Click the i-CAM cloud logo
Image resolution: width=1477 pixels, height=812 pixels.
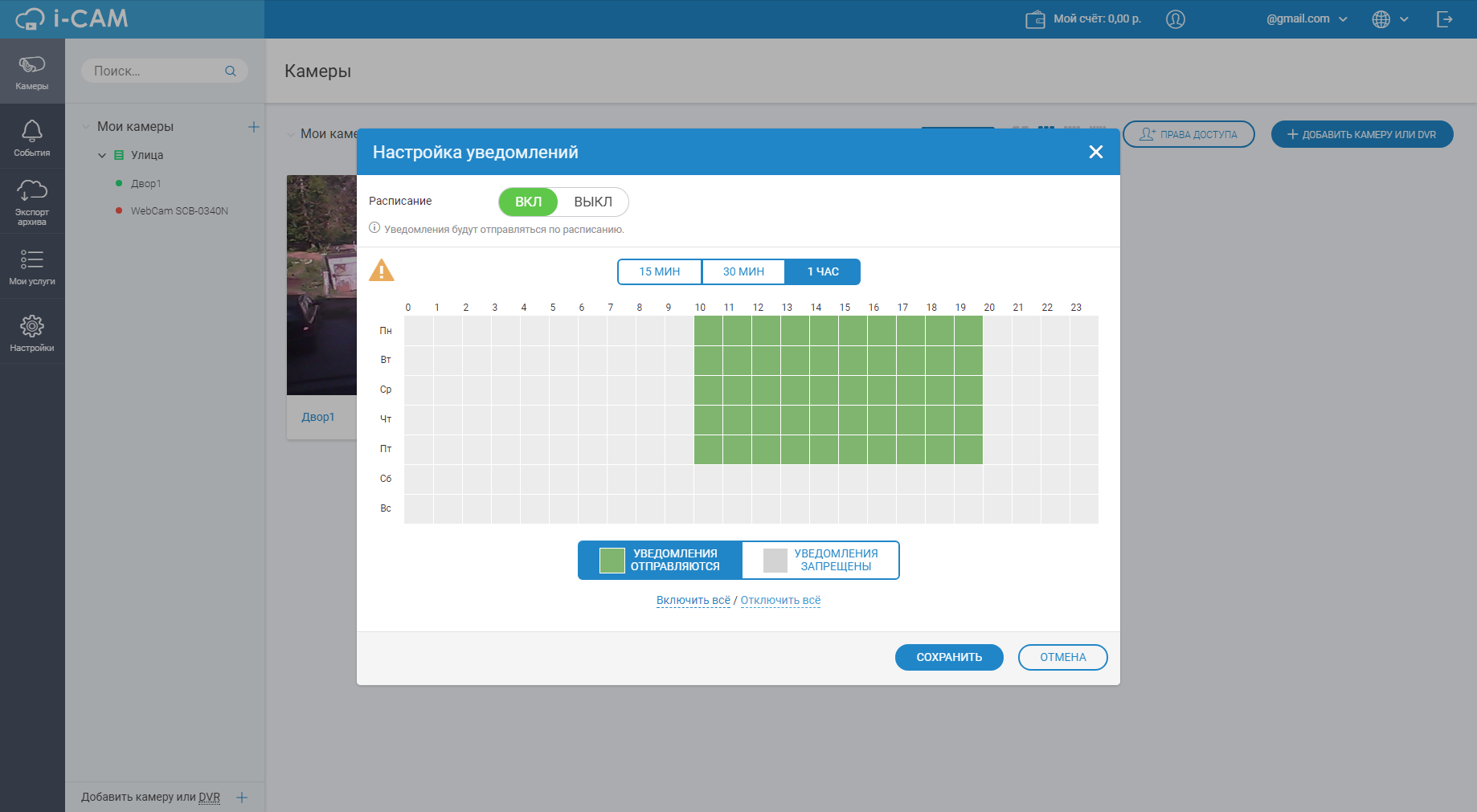pos(72,18)
